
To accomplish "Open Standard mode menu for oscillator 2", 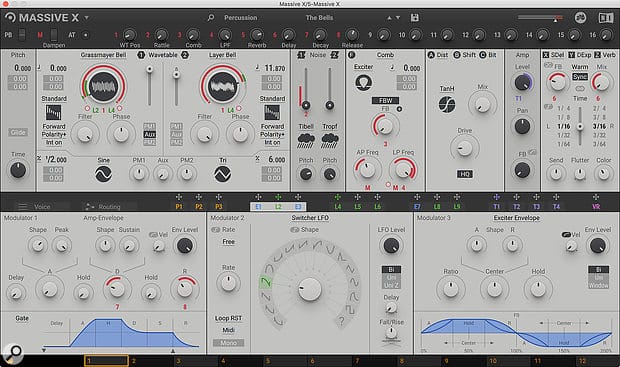I will click(272, 98).
